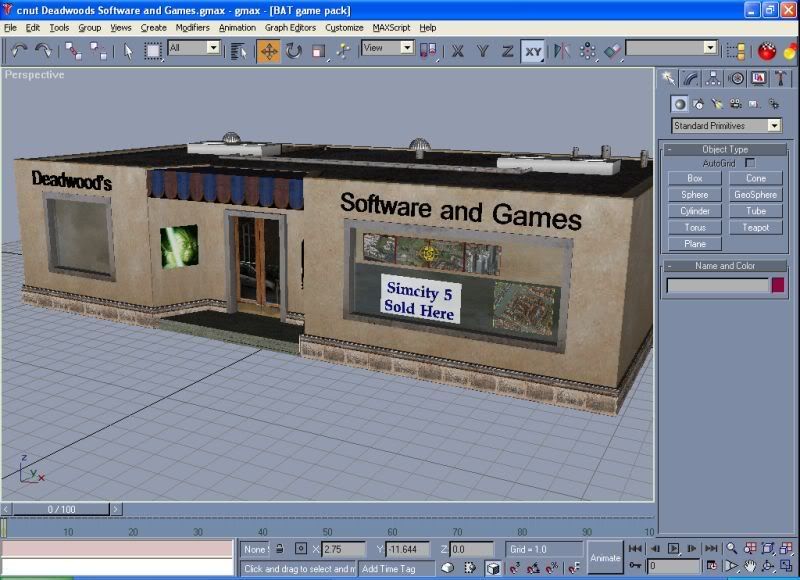Open the Time Configuration icon
This screenshot has height=580, width=800.
(712, 566)
